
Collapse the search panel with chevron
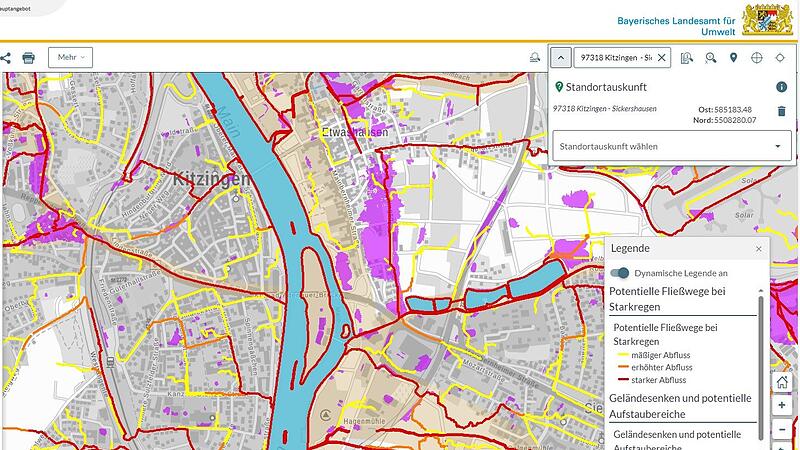561,58
